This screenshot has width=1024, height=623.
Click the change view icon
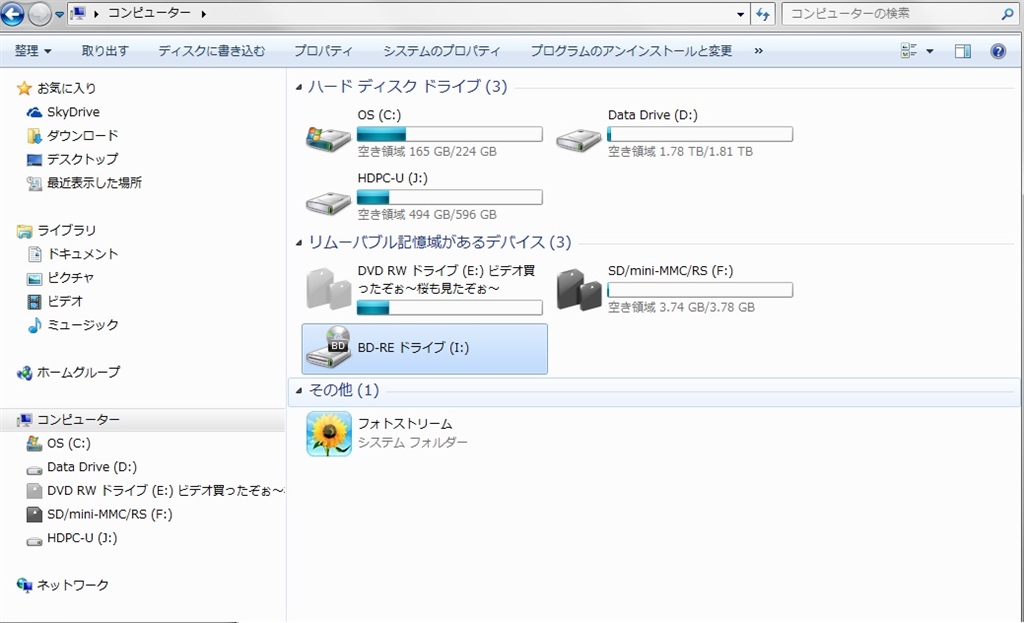coord(908,51)
